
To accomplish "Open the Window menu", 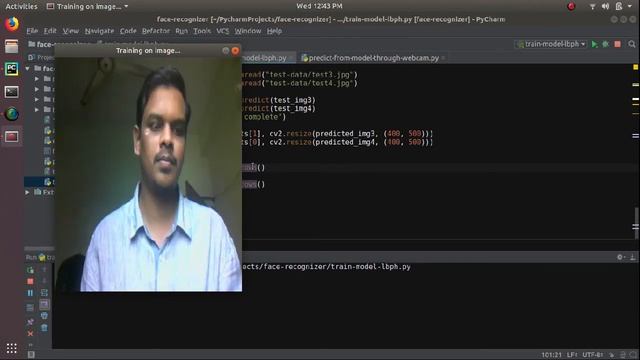I will coord(247,31).
